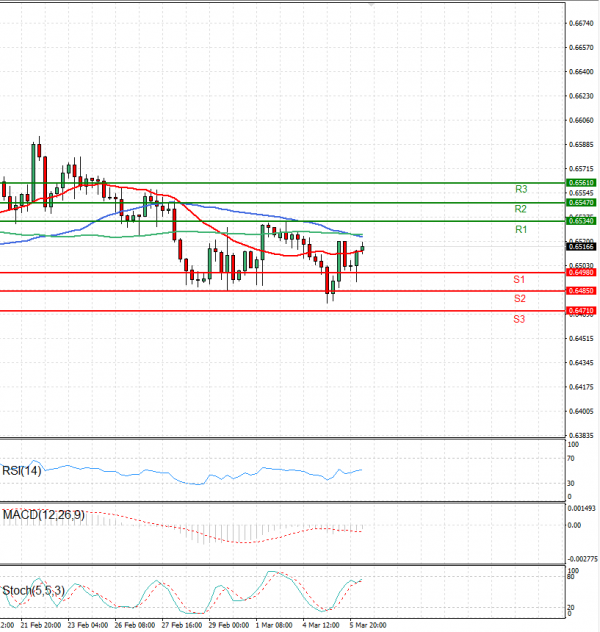Image resolution: width=600 pixels, height=632 pixels.
Task: Click the 23 Feb 04:00 time axis label
Action: 87,624
